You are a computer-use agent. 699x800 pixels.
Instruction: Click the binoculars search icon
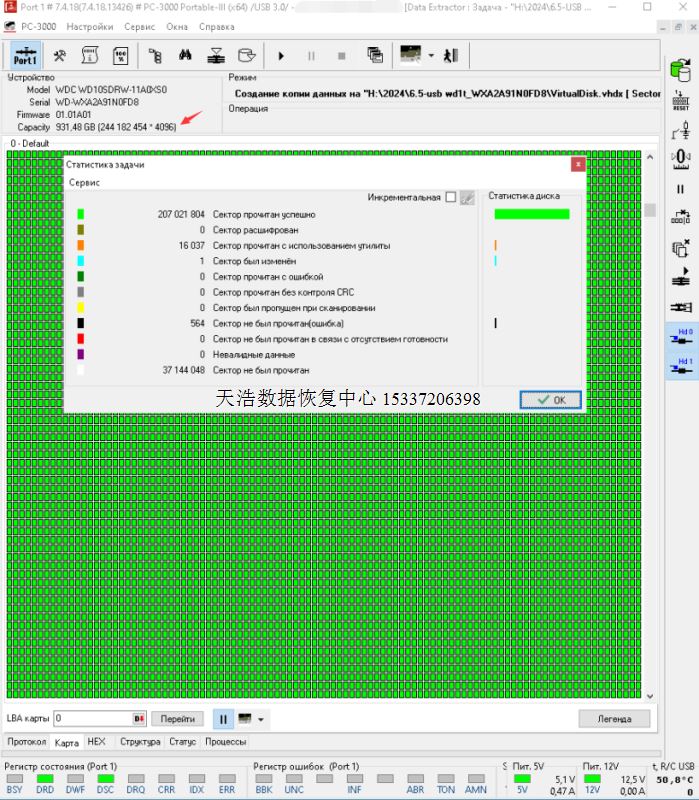point(184,56)
